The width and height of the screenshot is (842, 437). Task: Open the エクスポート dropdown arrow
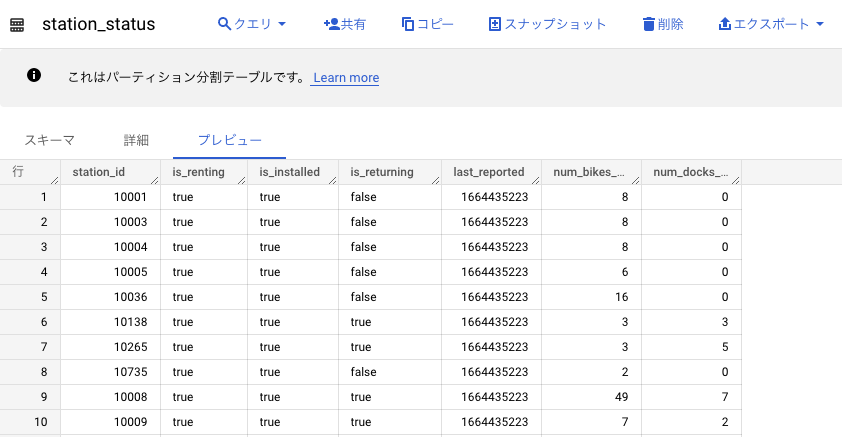tap(819, 24)
